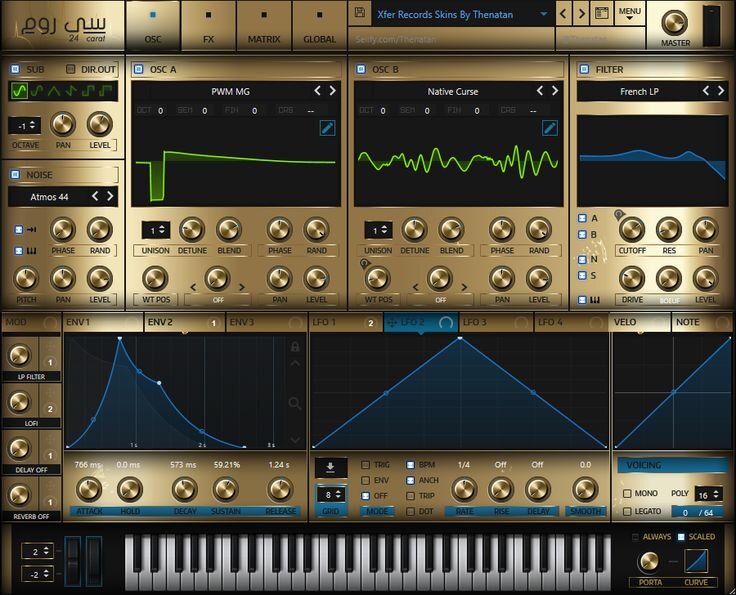Open OSC B wavetable edit pencil
Image resolution: width=736 pixels, height=595 pixels.
click(550, 128)
